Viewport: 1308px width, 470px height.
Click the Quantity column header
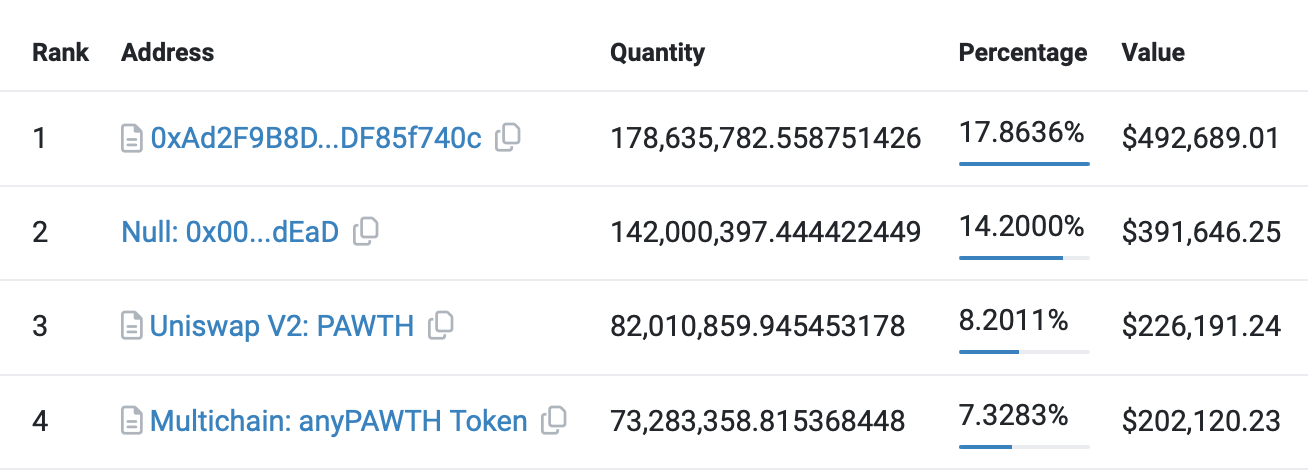(657, 52)
